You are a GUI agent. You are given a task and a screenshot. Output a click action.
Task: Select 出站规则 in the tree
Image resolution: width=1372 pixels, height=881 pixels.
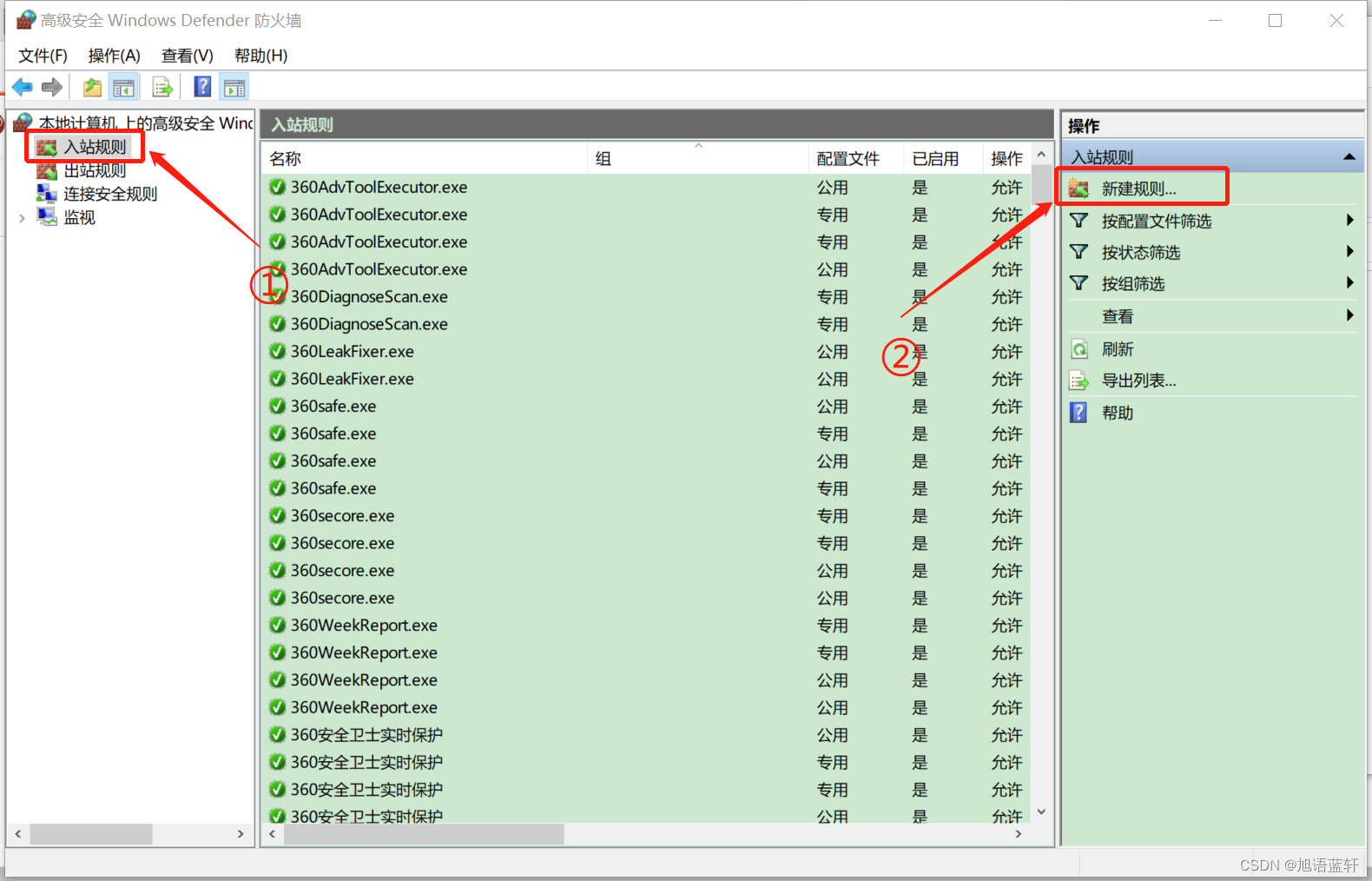coord(95,170)
